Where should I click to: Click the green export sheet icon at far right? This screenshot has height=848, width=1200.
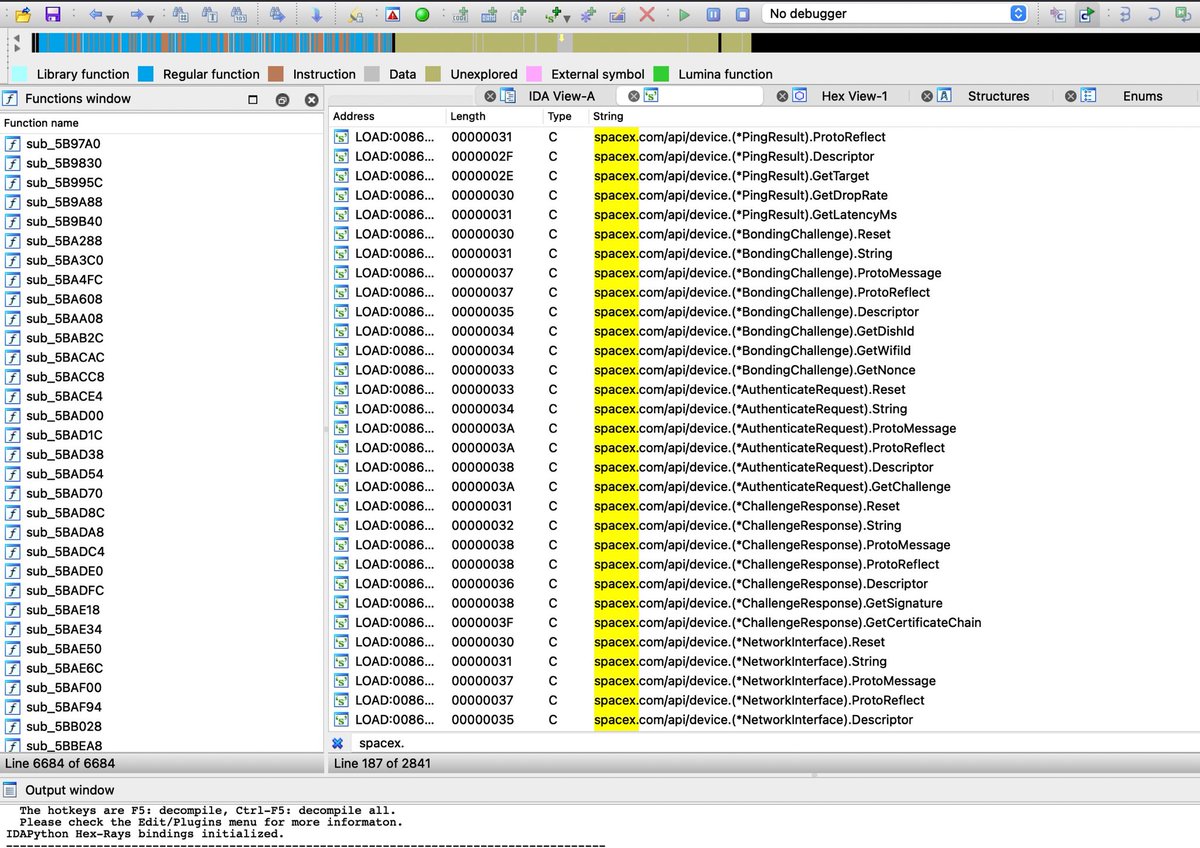[x=1183, y=14]
